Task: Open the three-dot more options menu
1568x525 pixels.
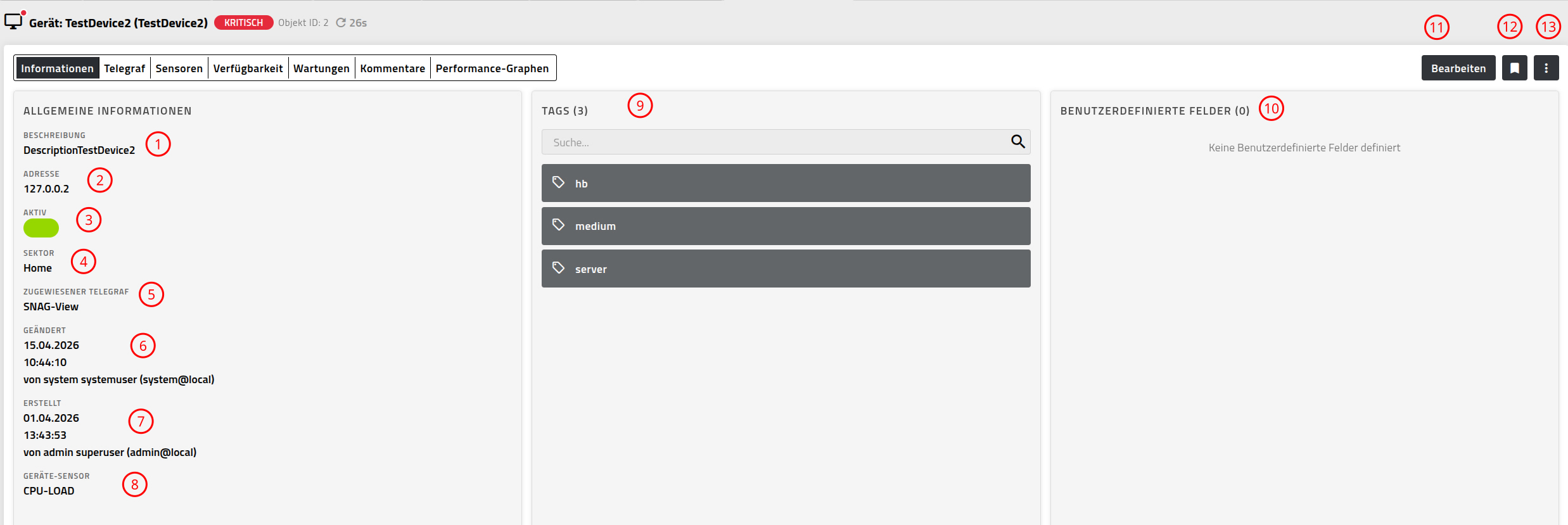Action: 1546,68
